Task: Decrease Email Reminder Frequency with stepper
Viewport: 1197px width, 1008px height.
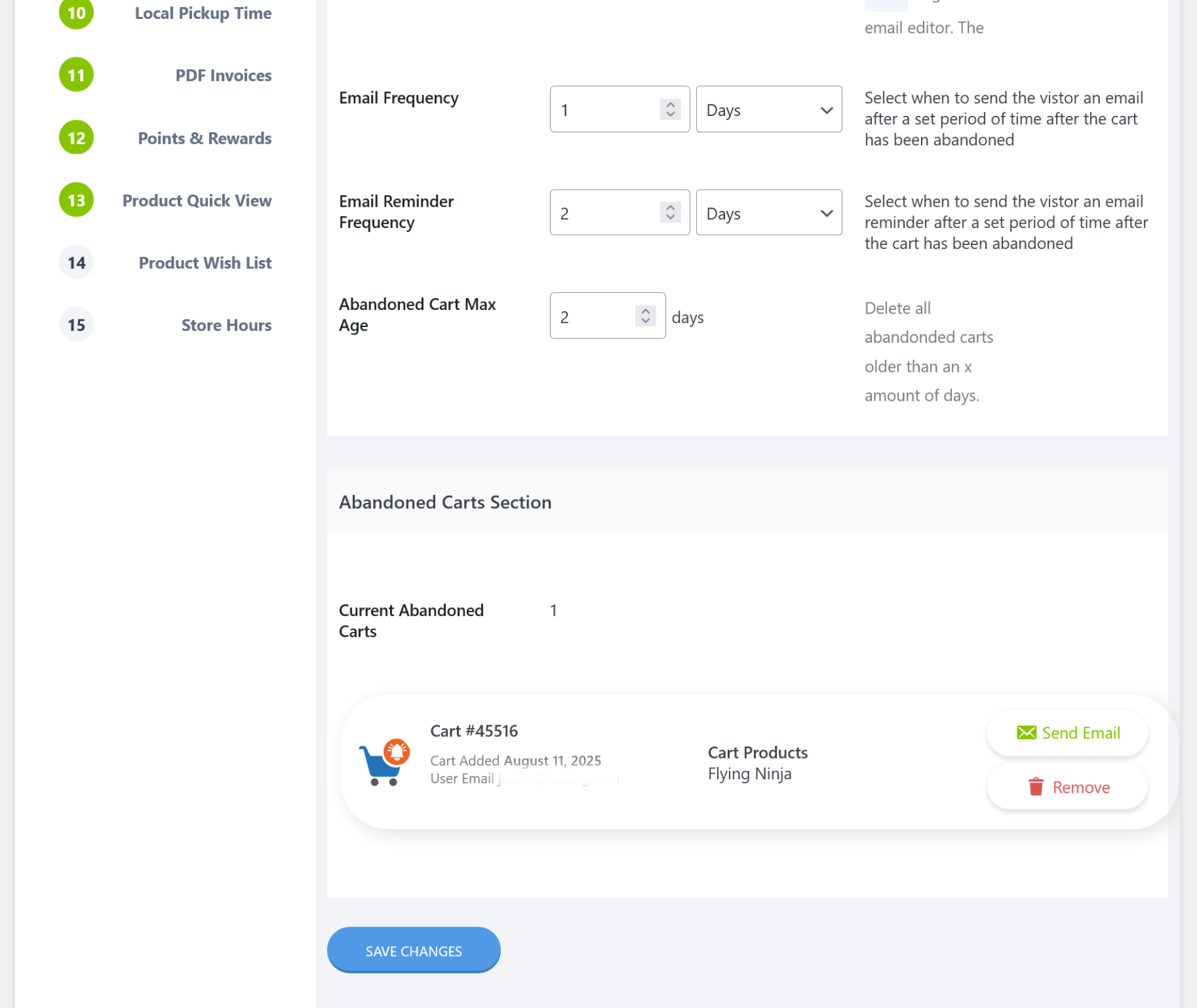Action: tap(670, 218)
